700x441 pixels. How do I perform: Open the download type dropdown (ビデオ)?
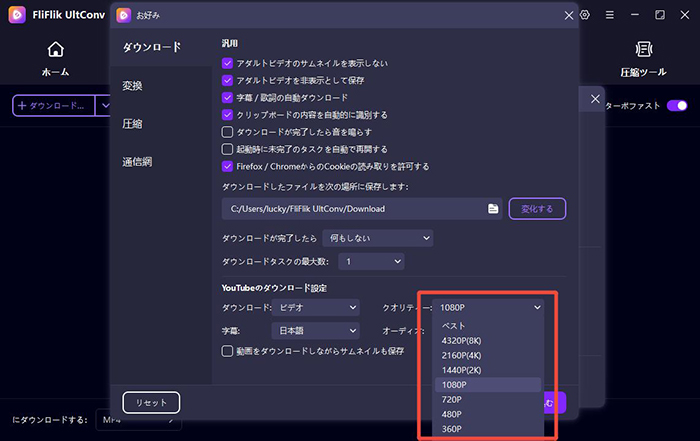(316, 307)
